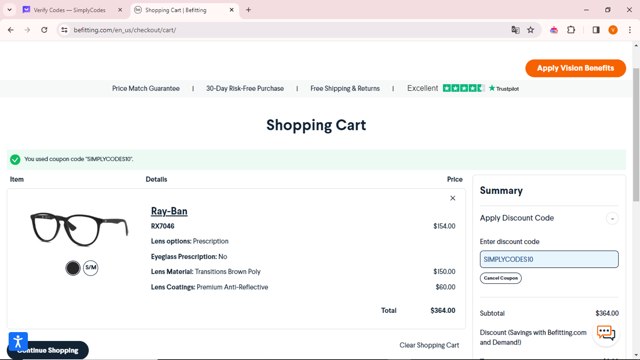
Task: Click the RX7046 model text
Action: (x=162, y=226)
